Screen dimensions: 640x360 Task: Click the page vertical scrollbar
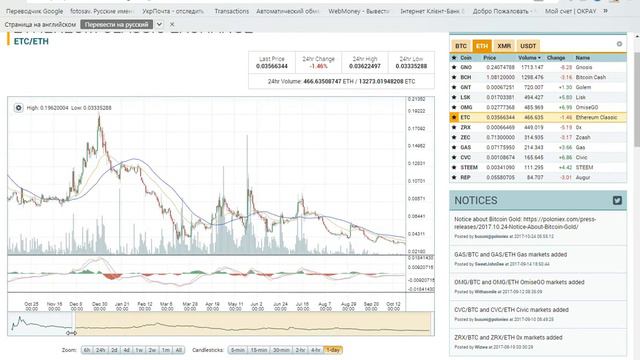point(637,99)
